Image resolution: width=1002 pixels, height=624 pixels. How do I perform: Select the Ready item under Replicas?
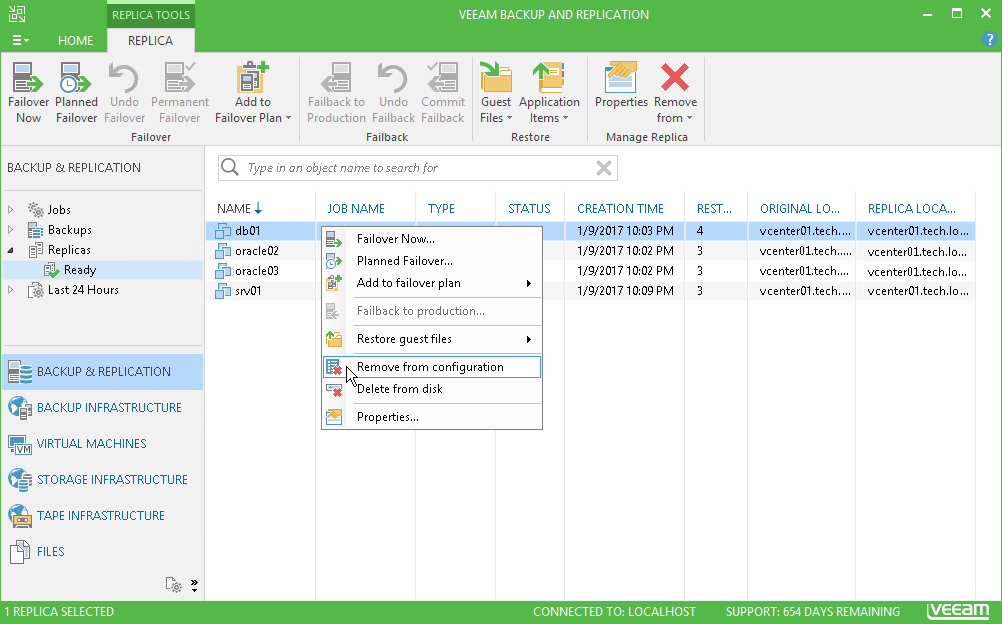tap(79, 270)
